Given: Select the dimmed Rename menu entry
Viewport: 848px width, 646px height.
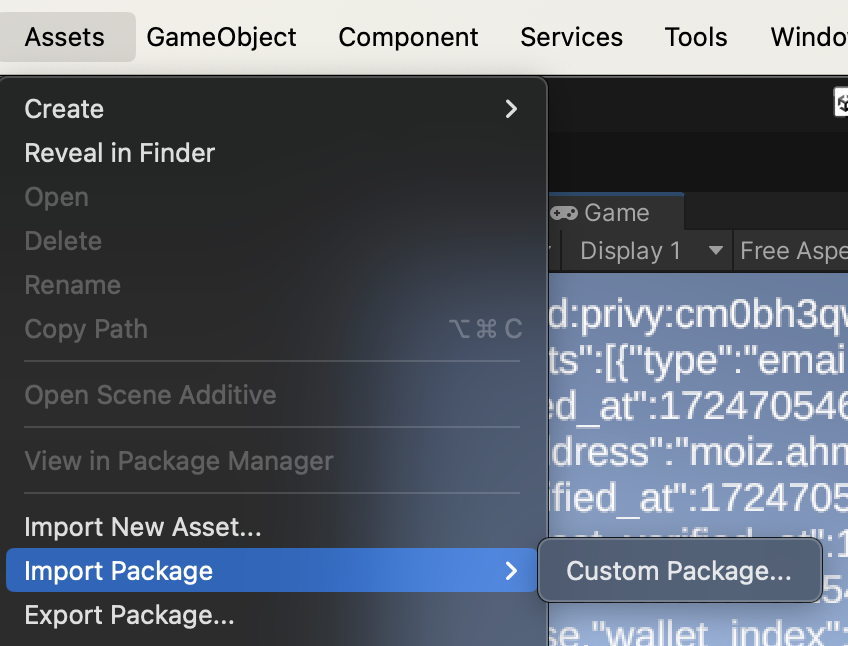Looking at the screenshot, I should pos(271,285).
